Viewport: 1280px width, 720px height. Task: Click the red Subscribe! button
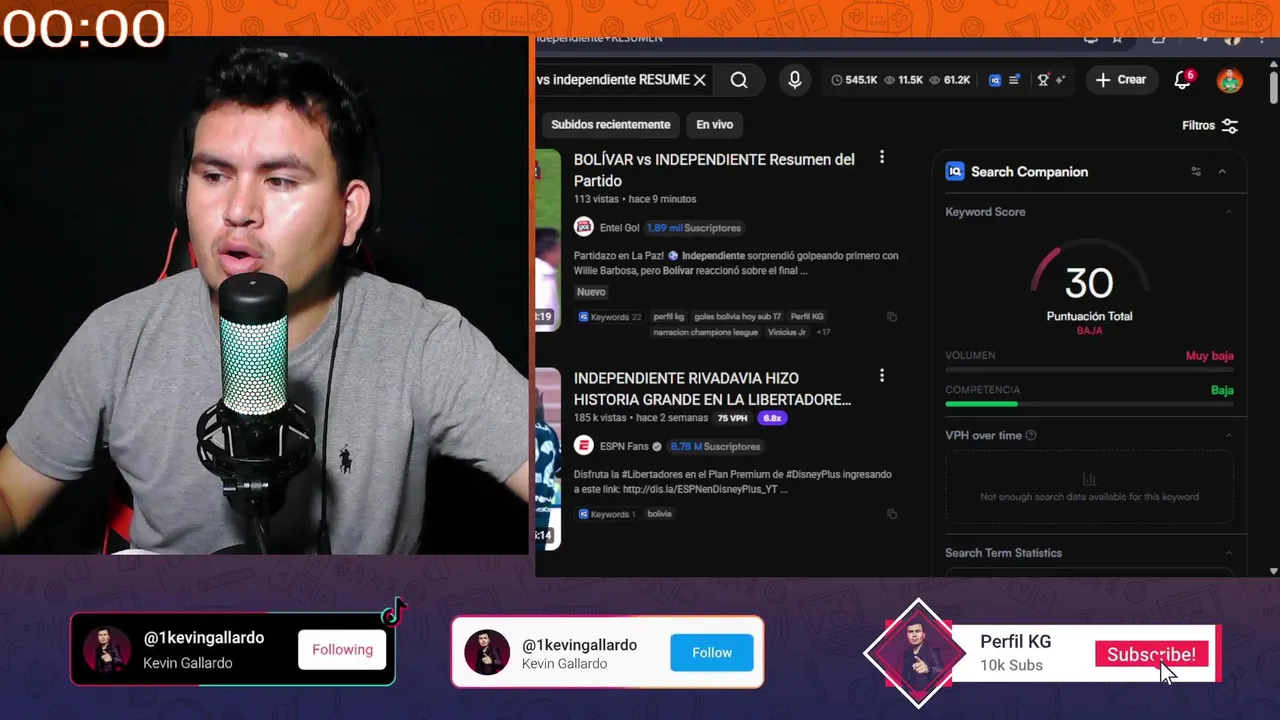(1151, 655)
